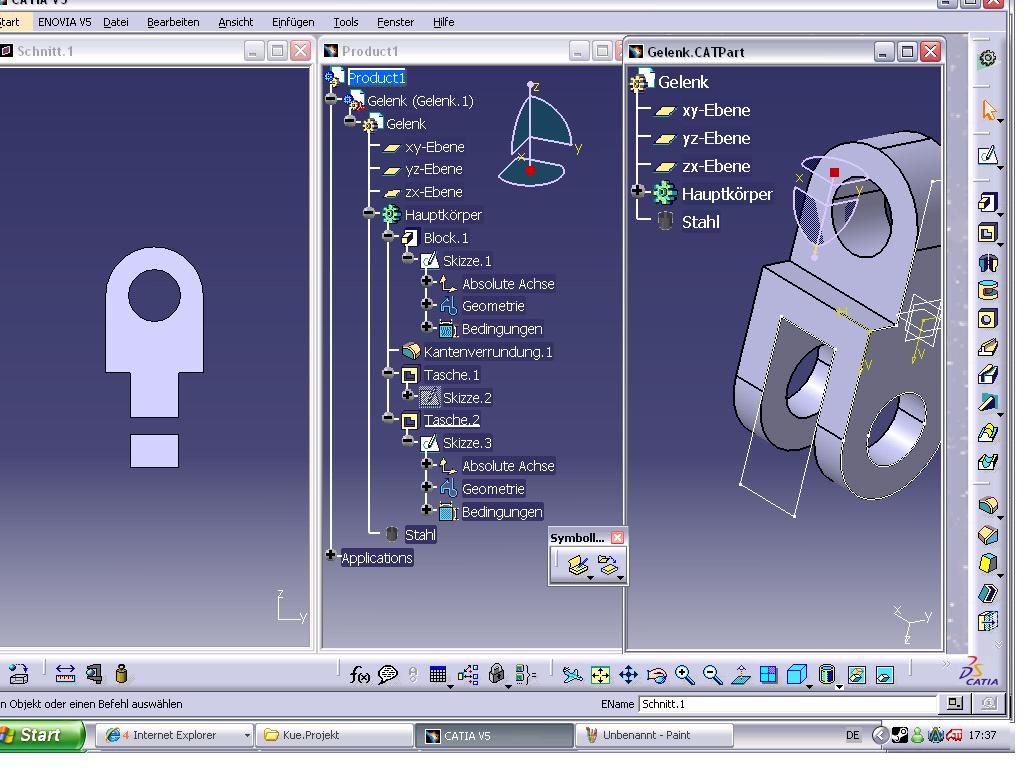Screen dimensions: 1024x768
Task: Collapse the Hauptkörper node in Product1 tree
Action: coord(369,213)
